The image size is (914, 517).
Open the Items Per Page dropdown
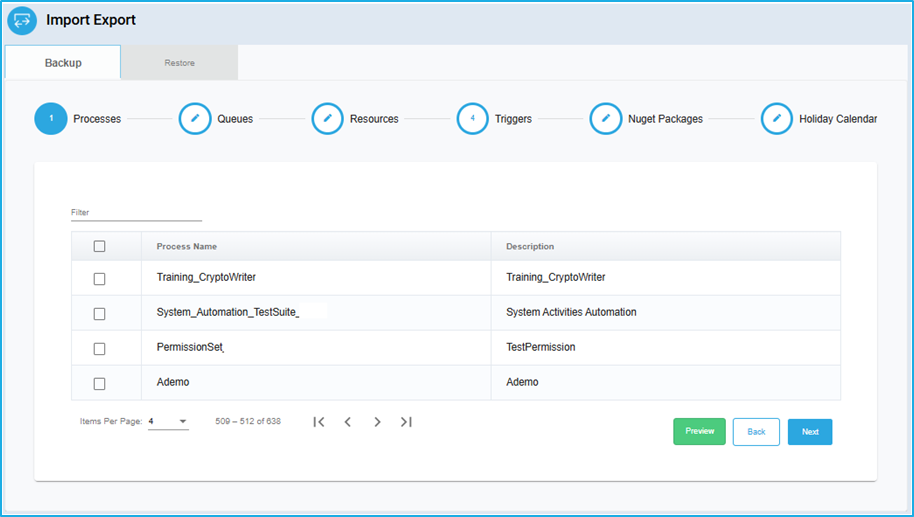[168, 421]
